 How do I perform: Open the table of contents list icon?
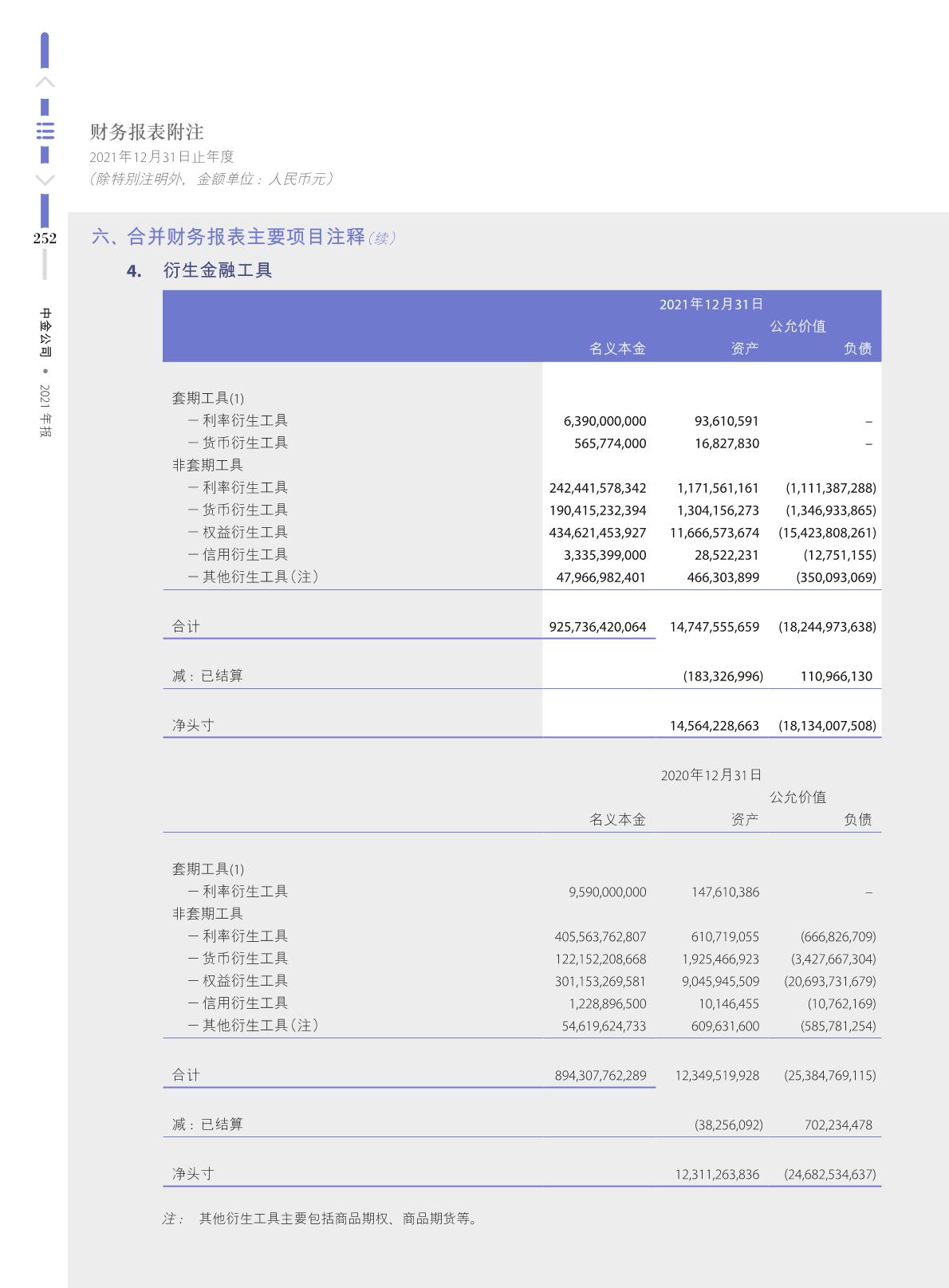coord(45,132)
